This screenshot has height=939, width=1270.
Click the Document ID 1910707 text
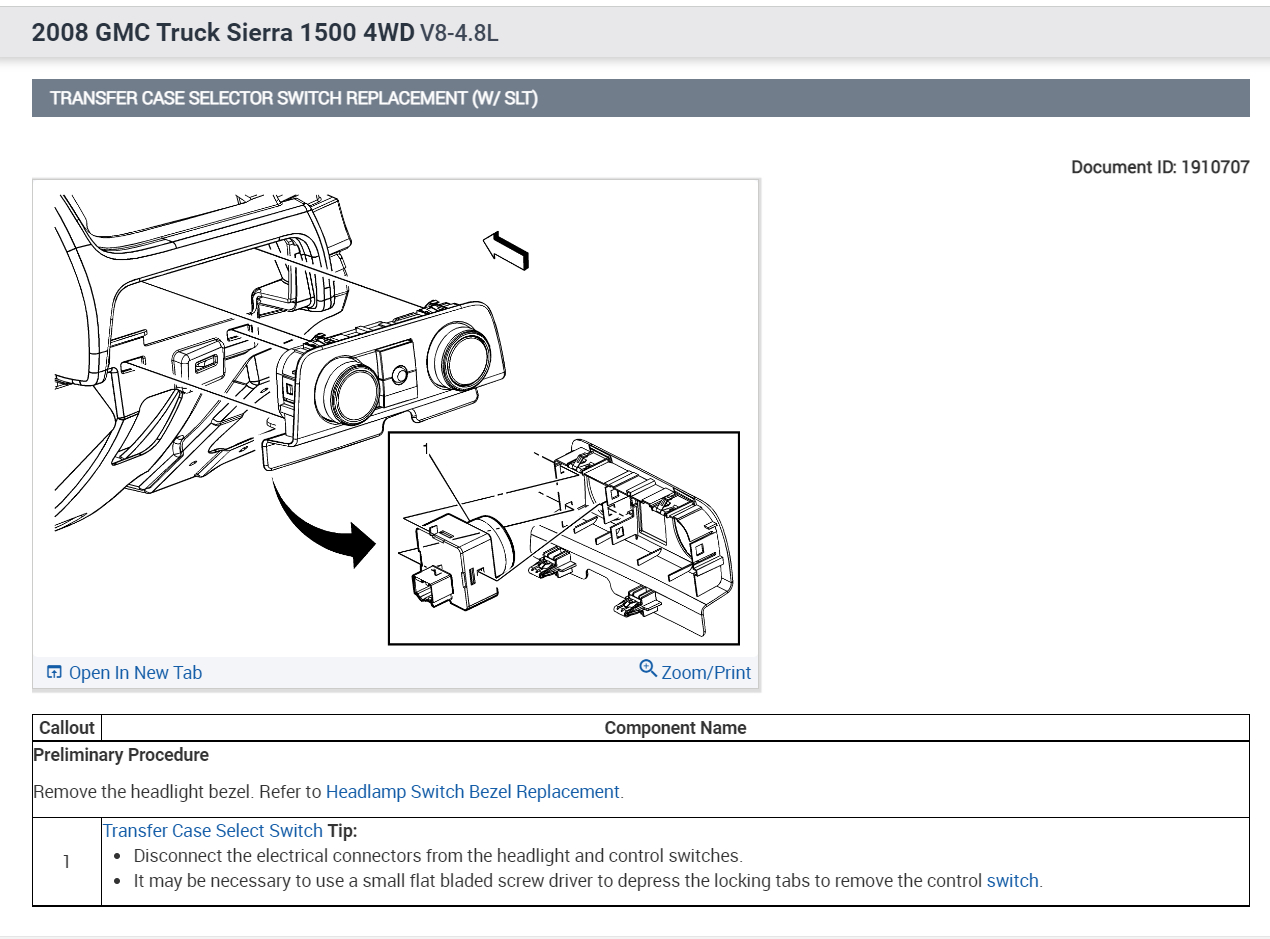tap(1160, 167)
